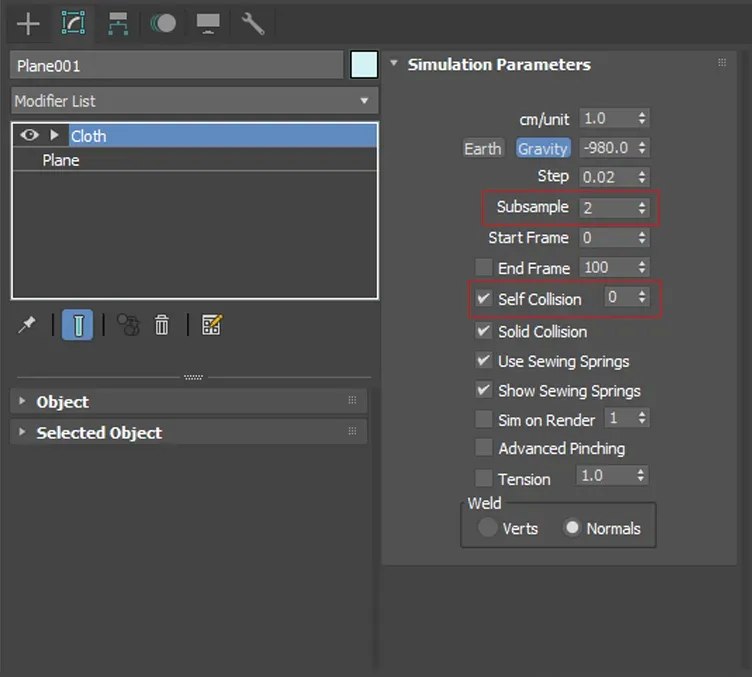Click the stack resize handle dots
This screenshot has height=677, width=752.
(193, 377)
